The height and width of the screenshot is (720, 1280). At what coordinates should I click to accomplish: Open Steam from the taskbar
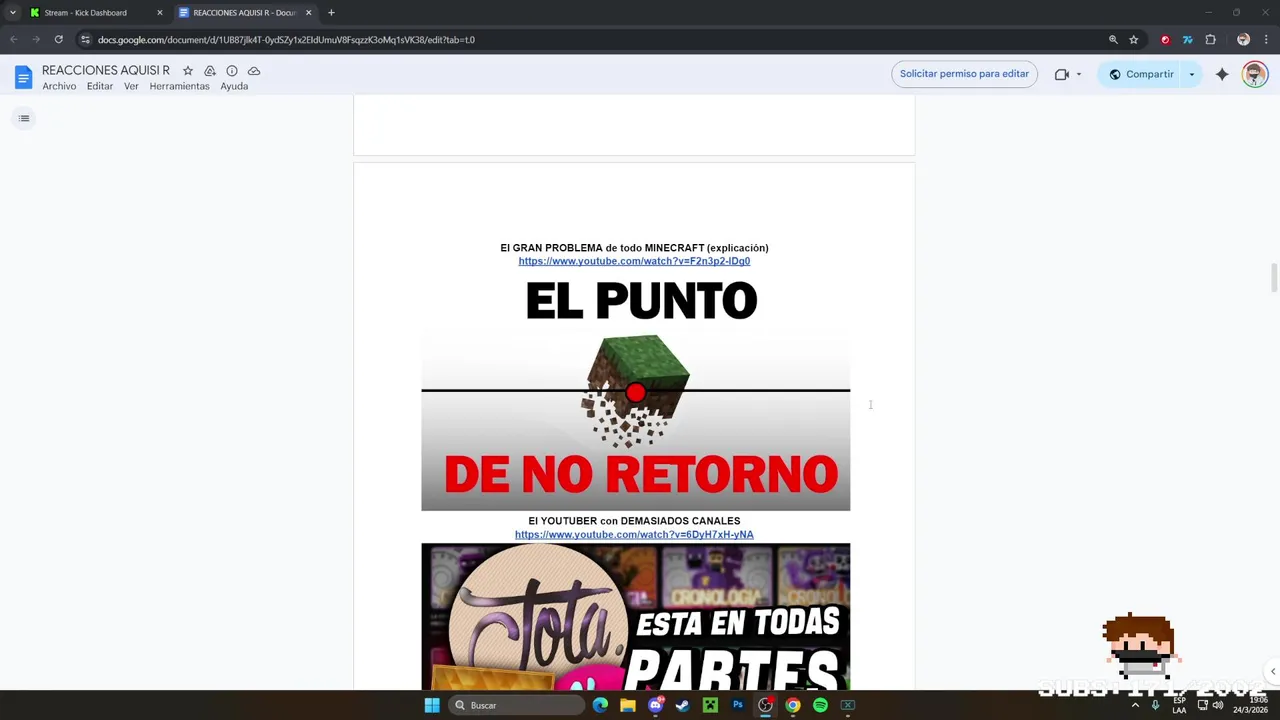click(682, 705)
